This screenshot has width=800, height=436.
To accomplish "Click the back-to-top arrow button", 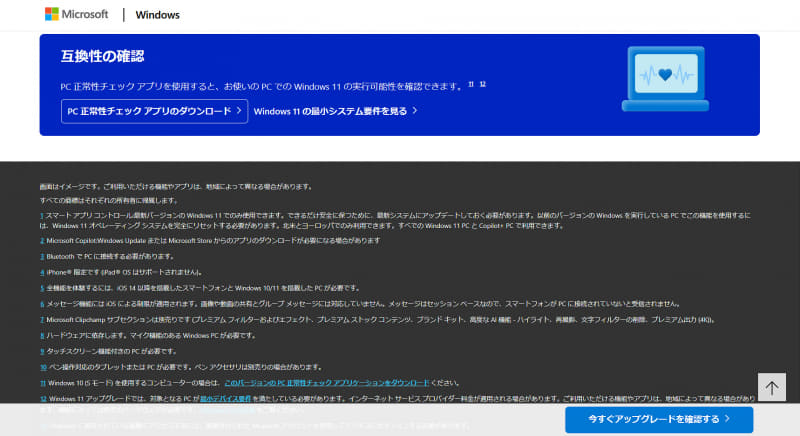I will tap(771, 388).
